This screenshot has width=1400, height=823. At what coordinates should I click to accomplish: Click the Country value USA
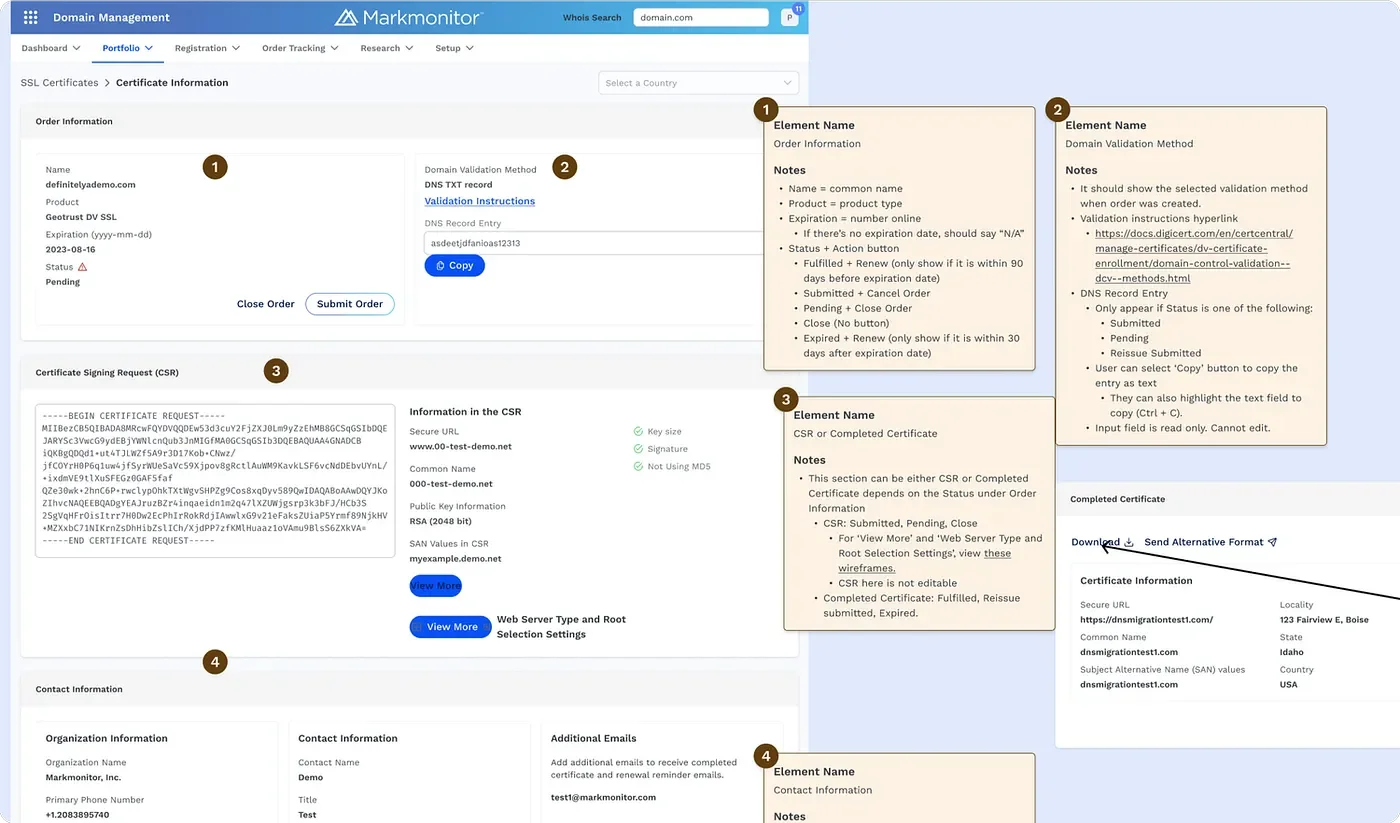click(1289, 685)
